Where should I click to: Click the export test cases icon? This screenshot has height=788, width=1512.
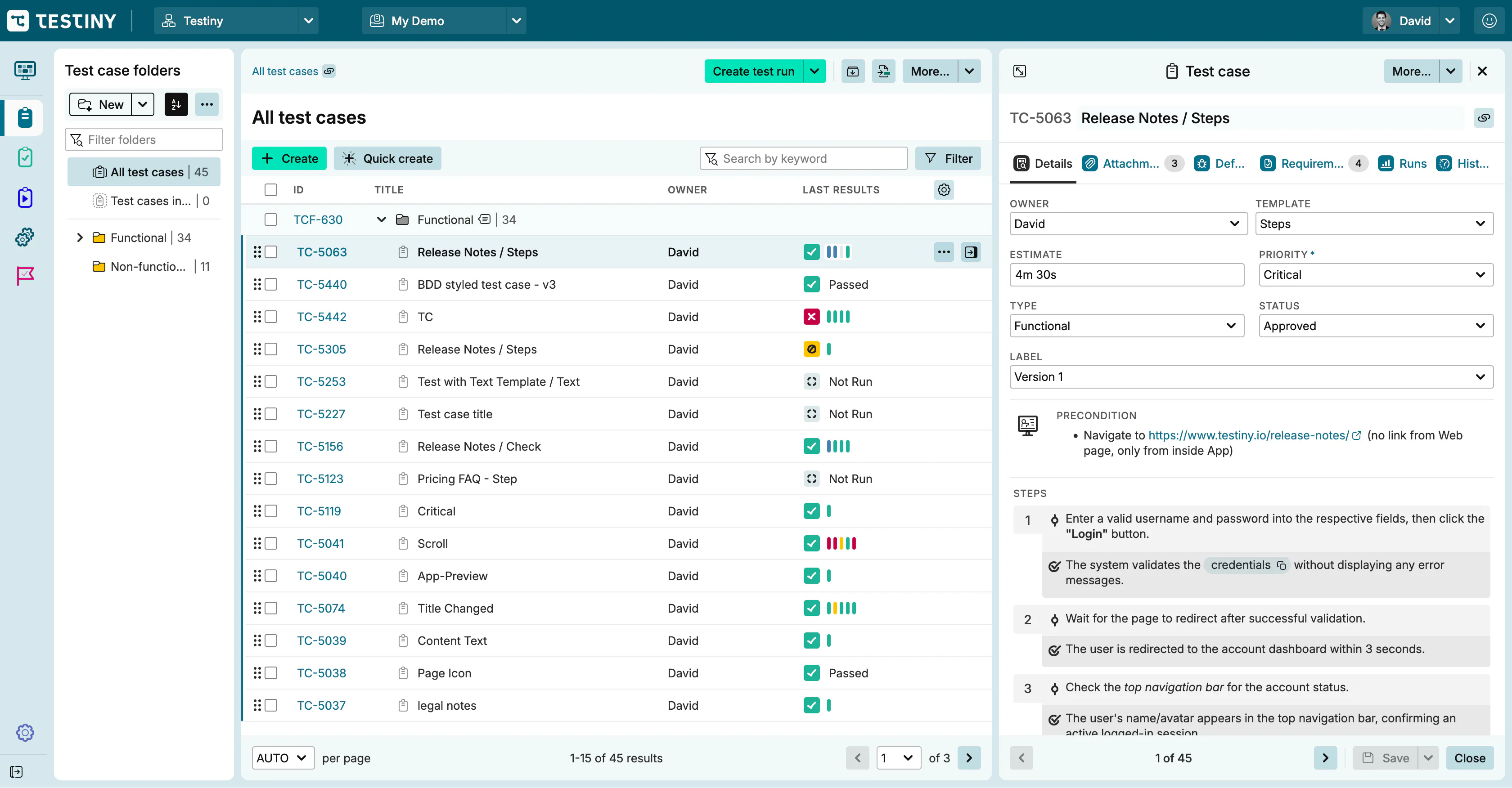[x=883, y=71]
